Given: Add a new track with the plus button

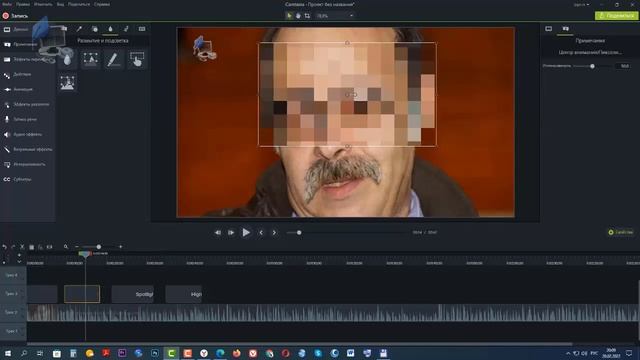Looking at the screenshot, I should 19,255.
